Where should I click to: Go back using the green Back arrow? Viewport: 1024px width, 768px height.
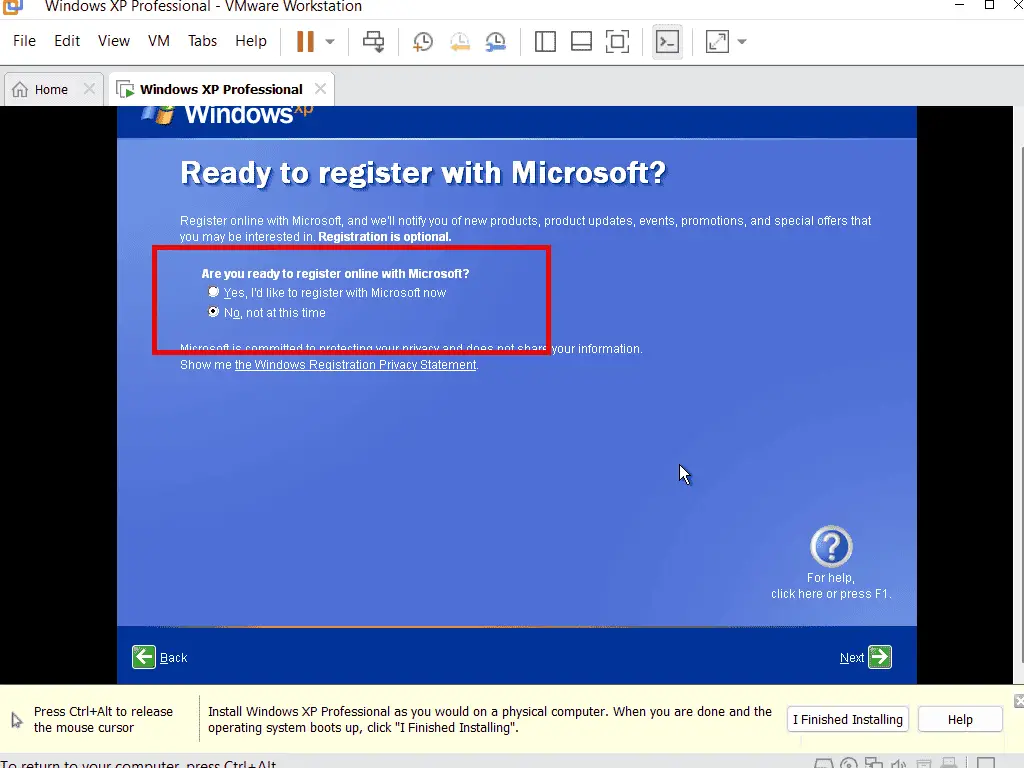144,657
